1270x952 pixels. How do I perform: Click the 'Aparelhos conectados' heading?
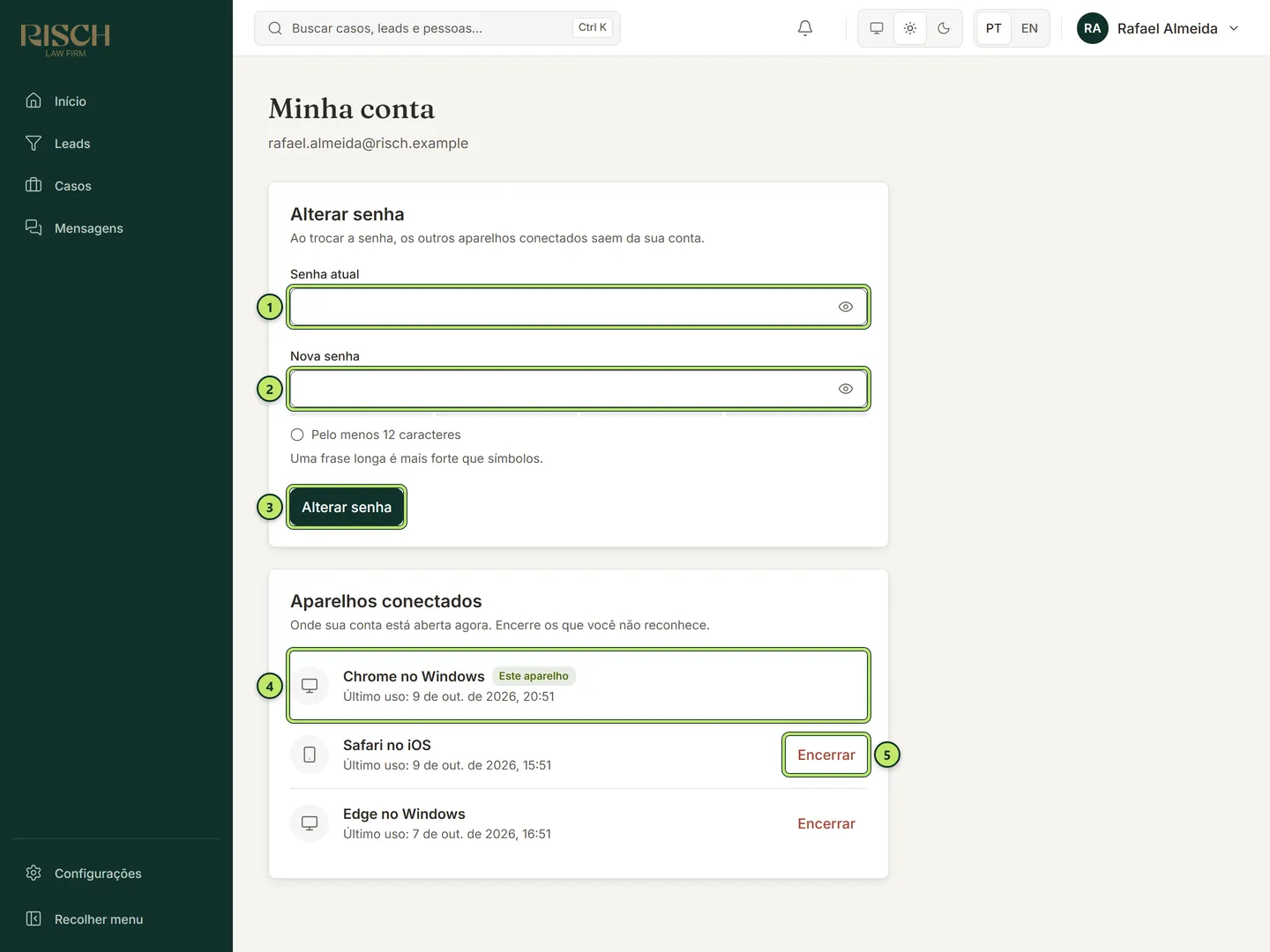click(386, 601)
